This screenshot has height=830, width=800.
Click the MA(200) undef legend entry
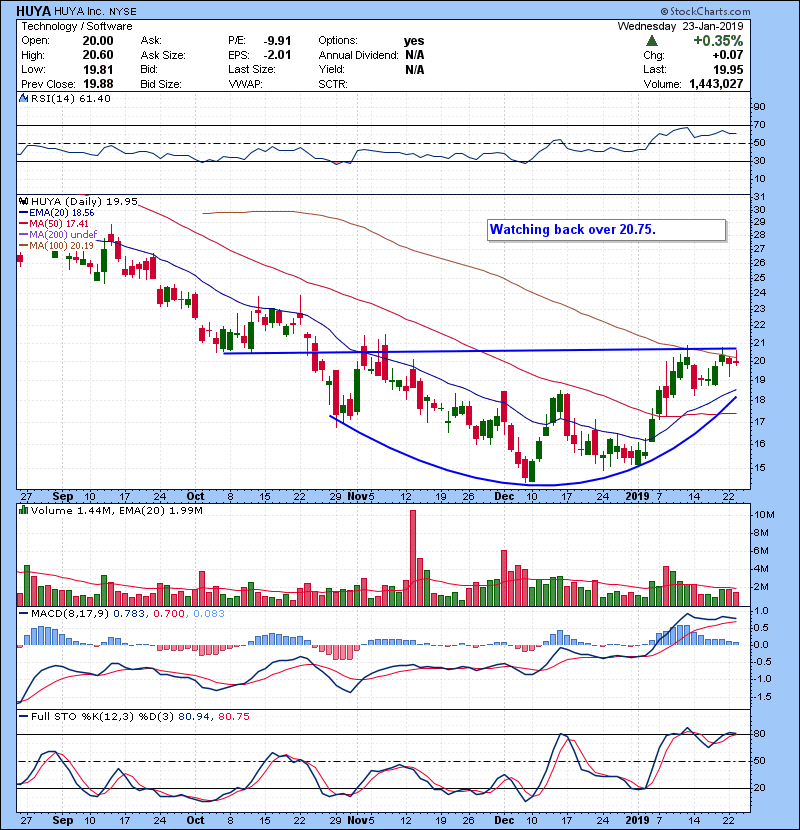coord(58,234)
